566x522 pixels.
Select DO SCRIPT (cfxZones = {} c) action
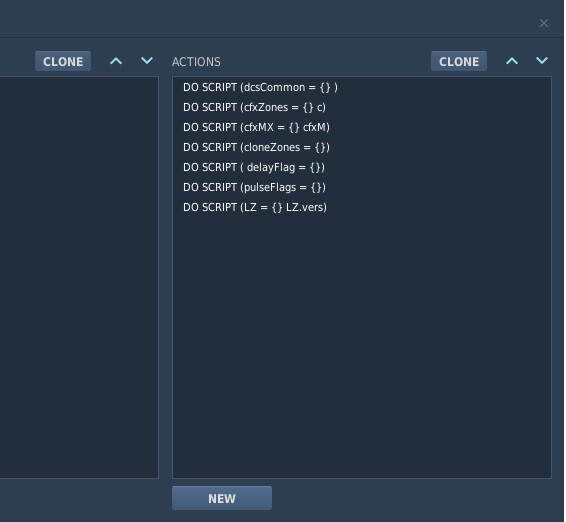tap(362, 107)
